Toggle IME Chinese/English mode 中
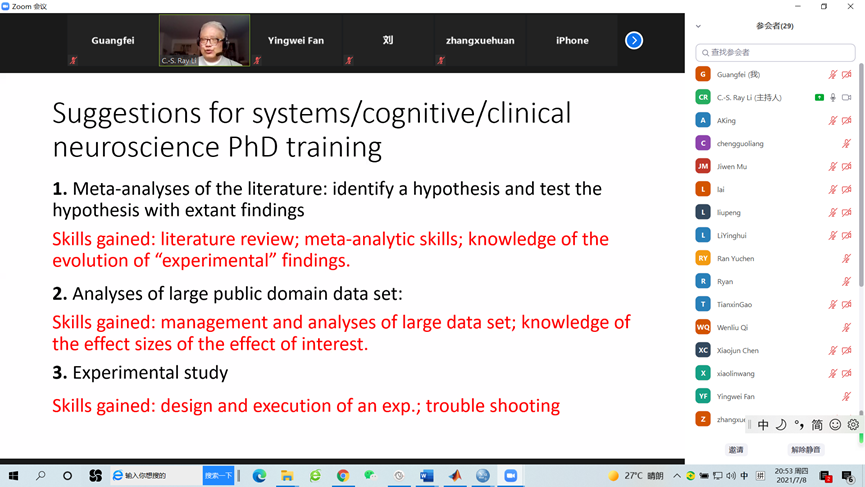The width and height of the screenshot is (865, 487). [763, 425]
